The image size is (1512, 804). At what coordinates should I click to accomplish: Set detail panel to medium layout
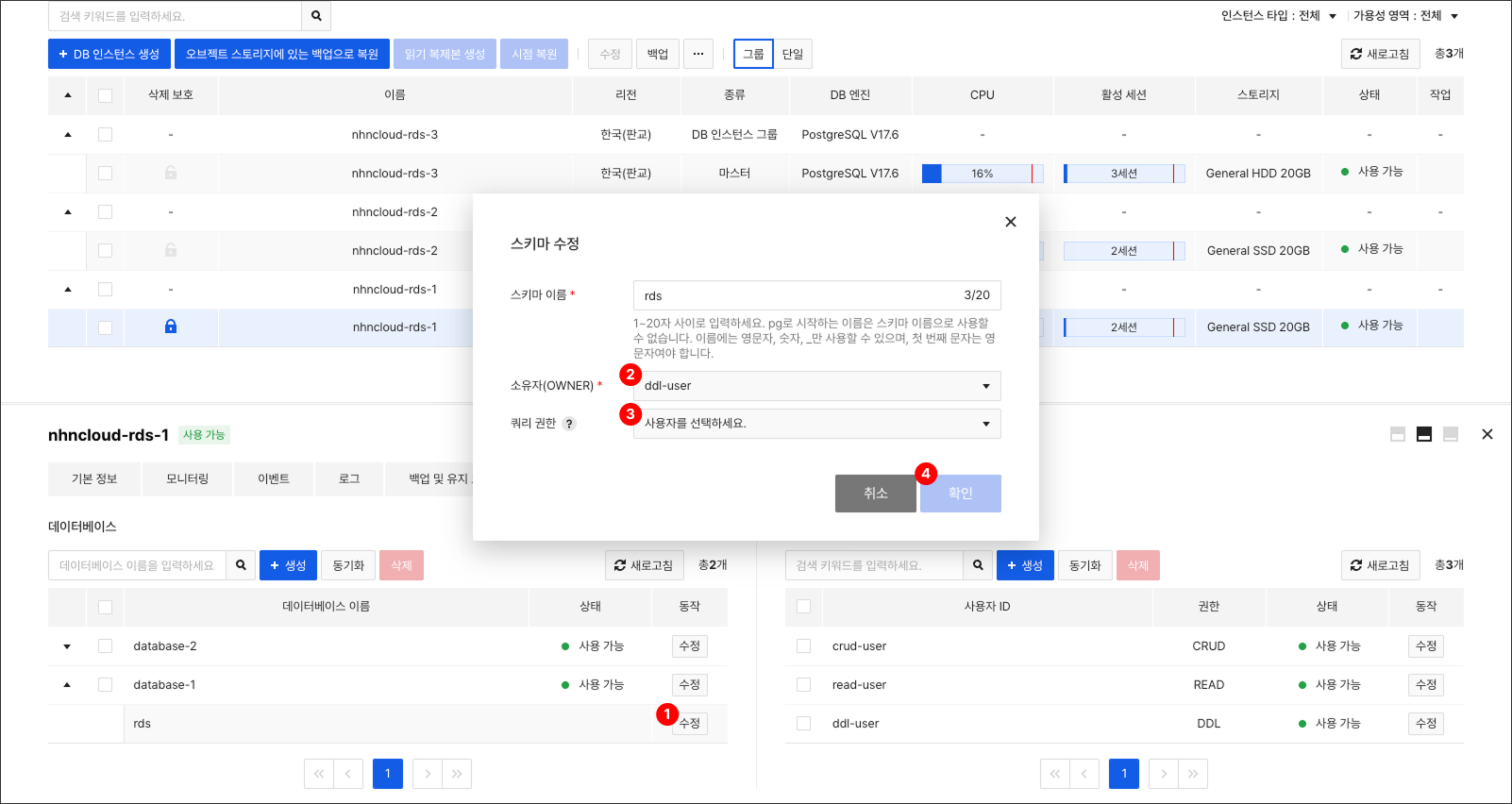coord(1424,434)
